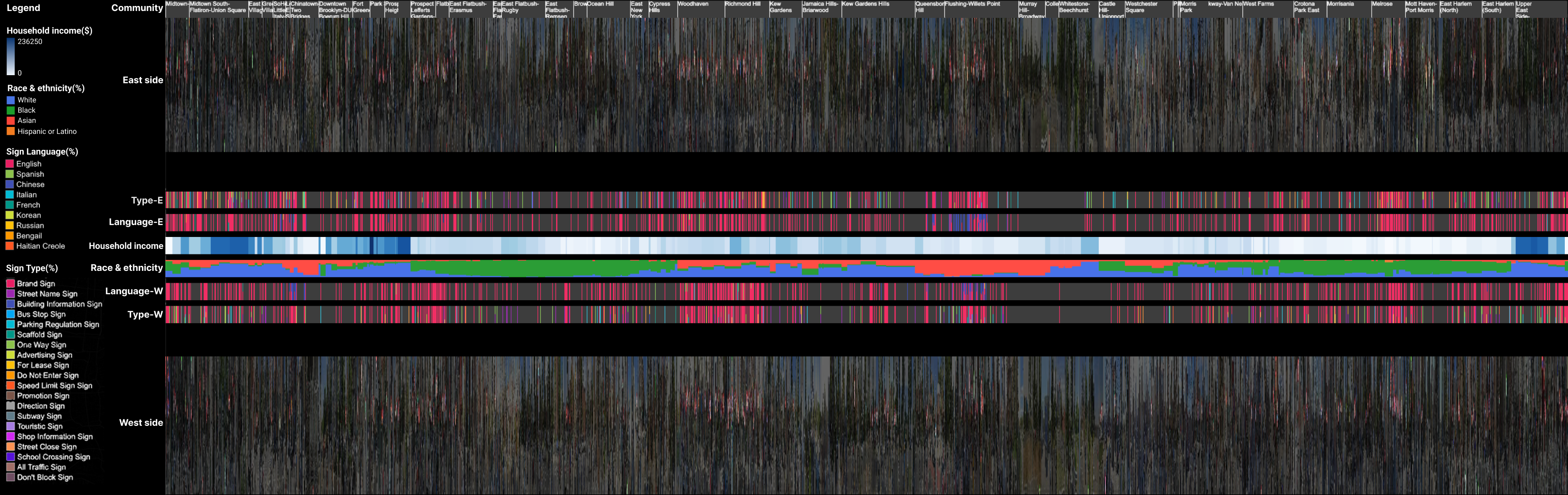Click the Direction Sign swatch

[11, 406]
